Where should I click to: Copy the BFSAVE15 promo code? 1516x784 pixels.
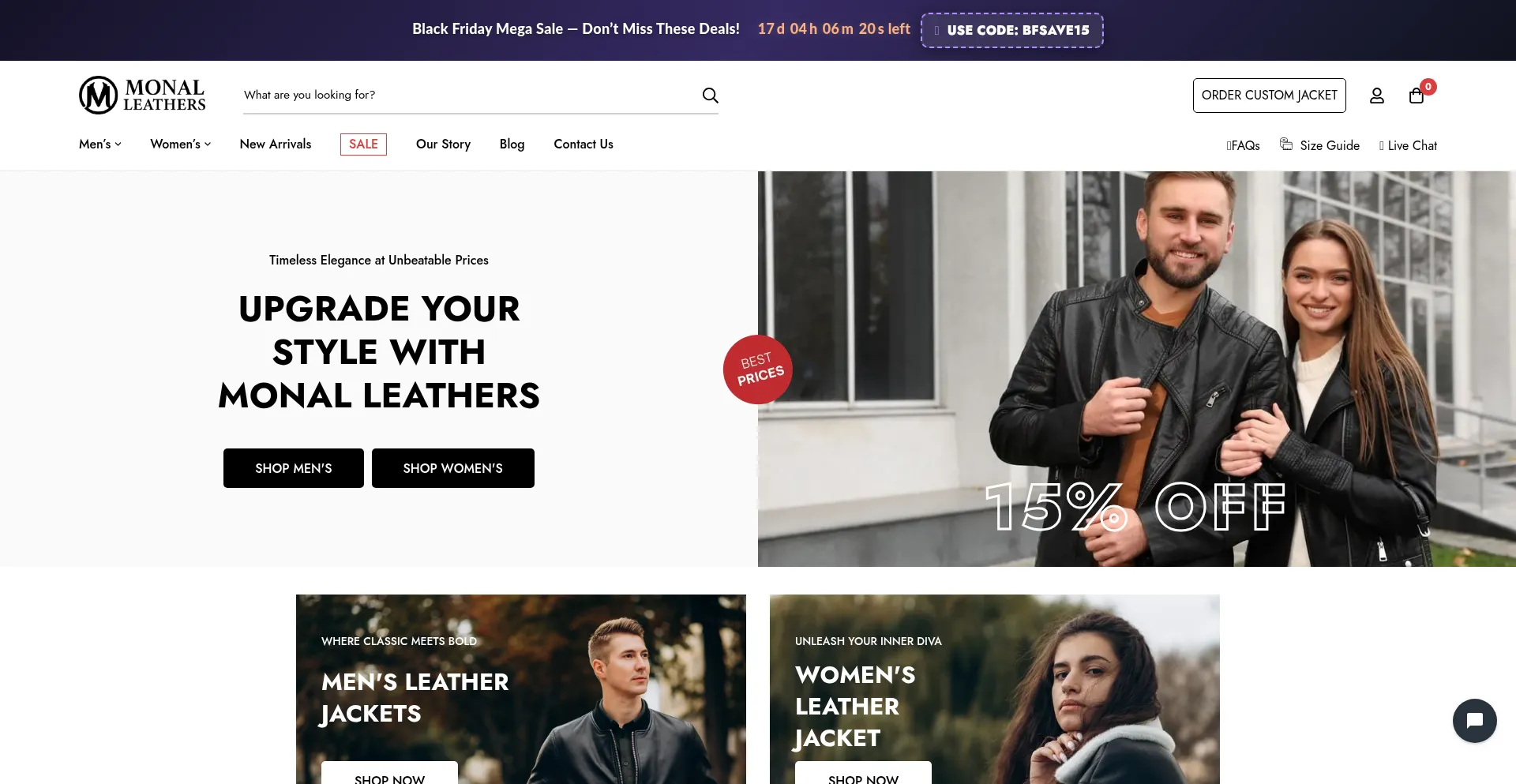[1012, 30]
